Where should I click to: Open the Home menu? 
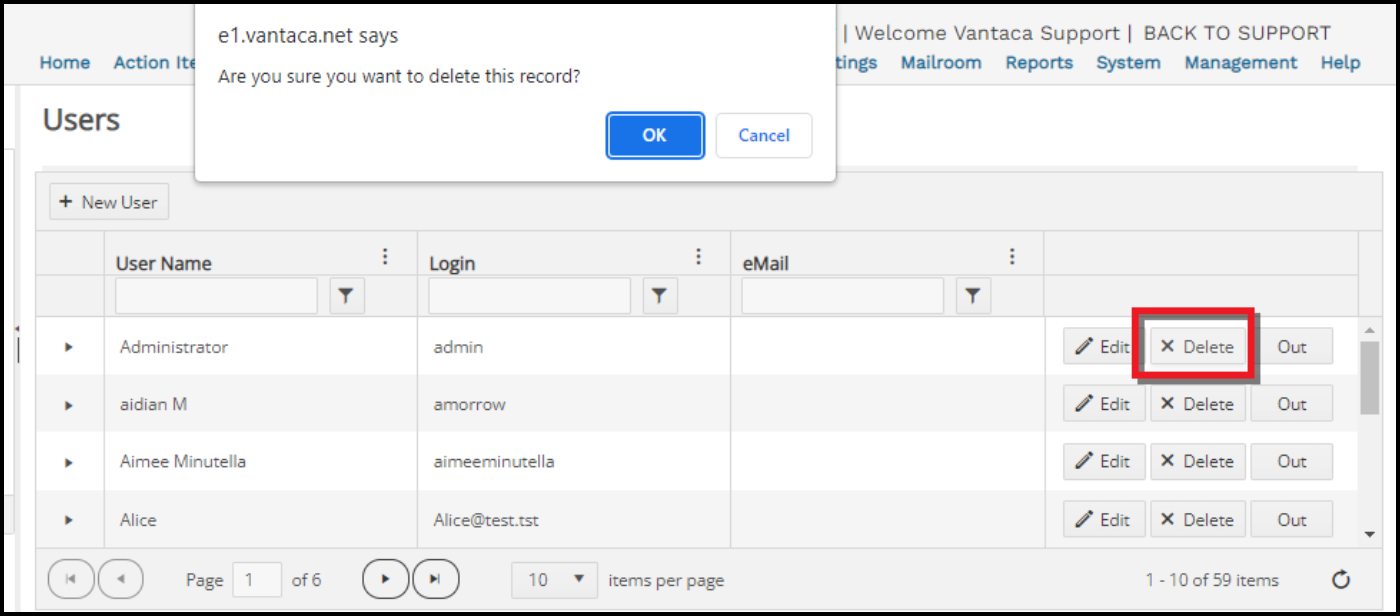(65, 62)
